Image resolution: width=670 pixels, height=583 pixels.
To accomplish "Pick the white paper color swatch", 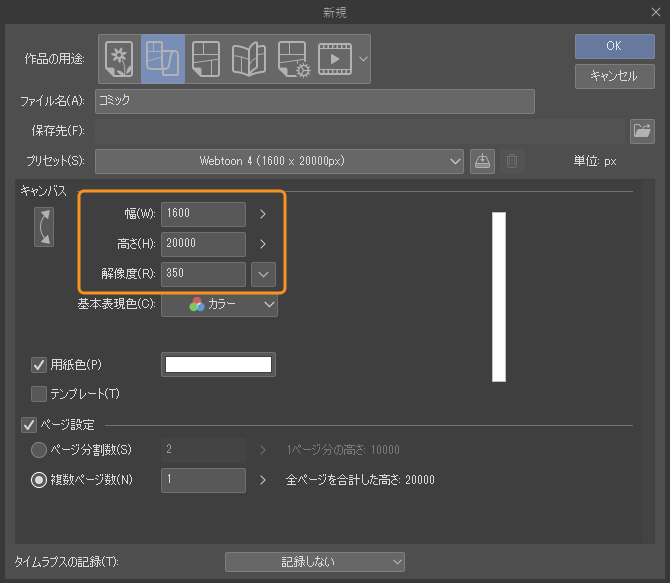I will (218, 365).
